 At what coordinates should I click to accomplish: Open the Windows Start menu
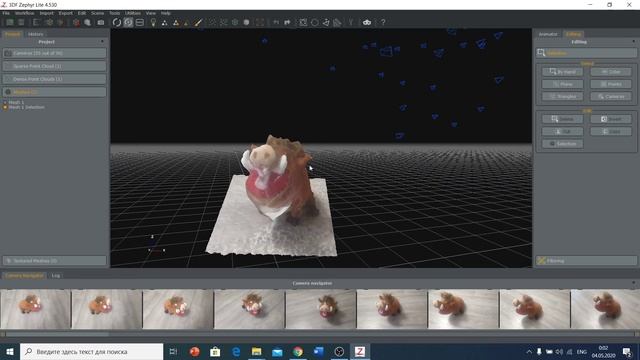pyautogui.click(x=10, y=351)
